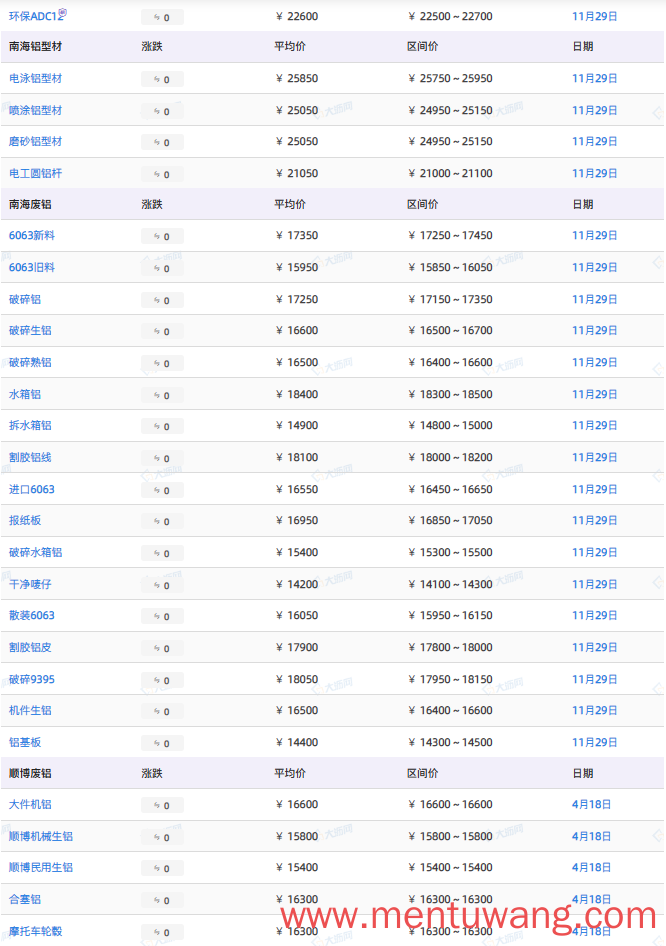The width and height of the screenshot is (666, 946).
Task: Click the change indicator in 报纸板 row
Action: click(162, 522)
